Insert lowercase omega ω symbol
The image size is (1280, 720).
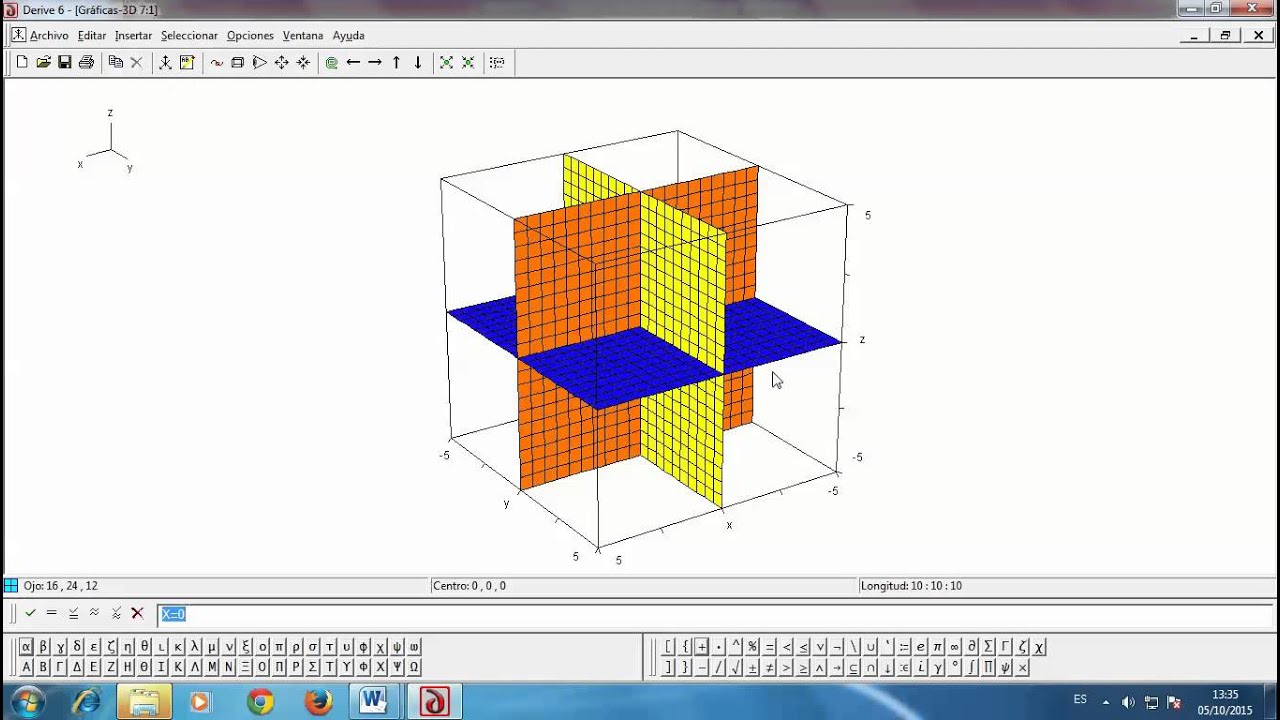[x=413, y=647]
